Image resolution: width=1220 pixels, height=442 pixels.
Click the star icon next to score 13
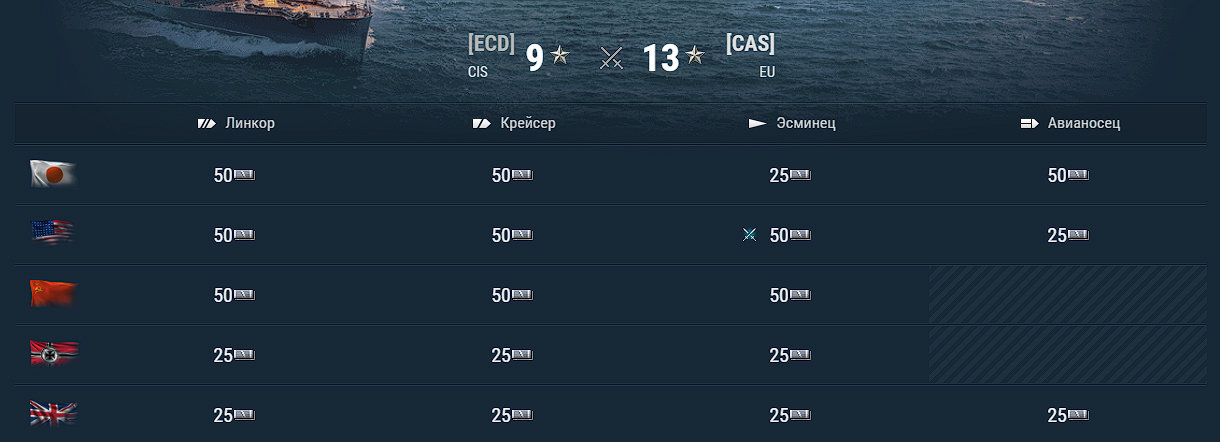pos(696,55)
